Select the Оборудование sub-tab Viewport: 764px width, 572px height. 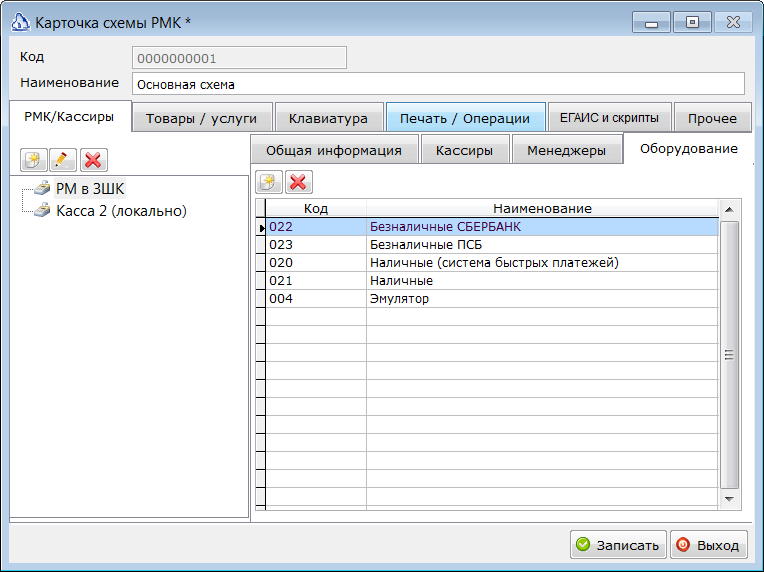tap(688, 149)
